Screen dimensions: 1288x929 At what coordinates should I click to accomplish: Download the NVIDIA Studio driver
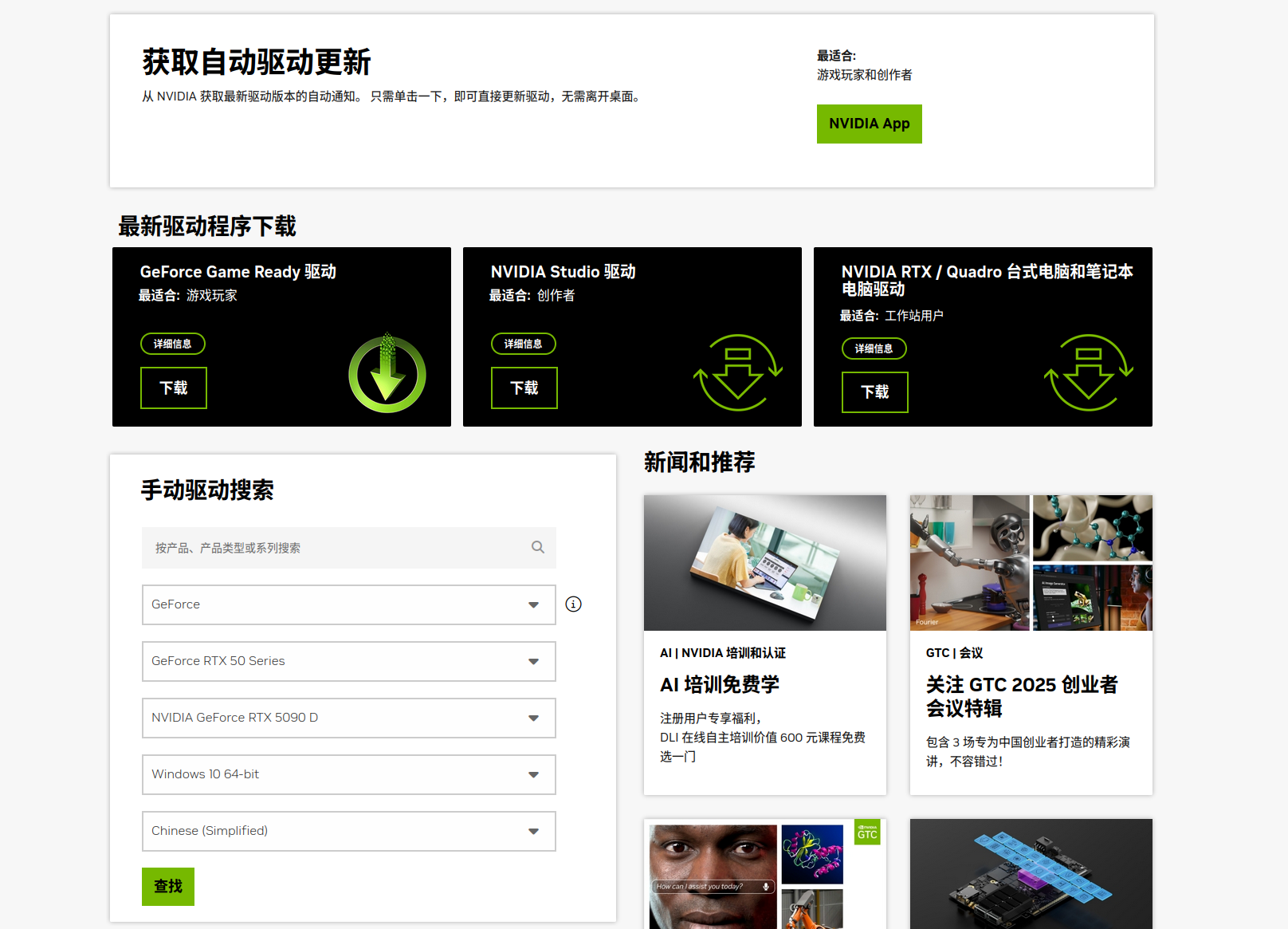coord(524,388)
